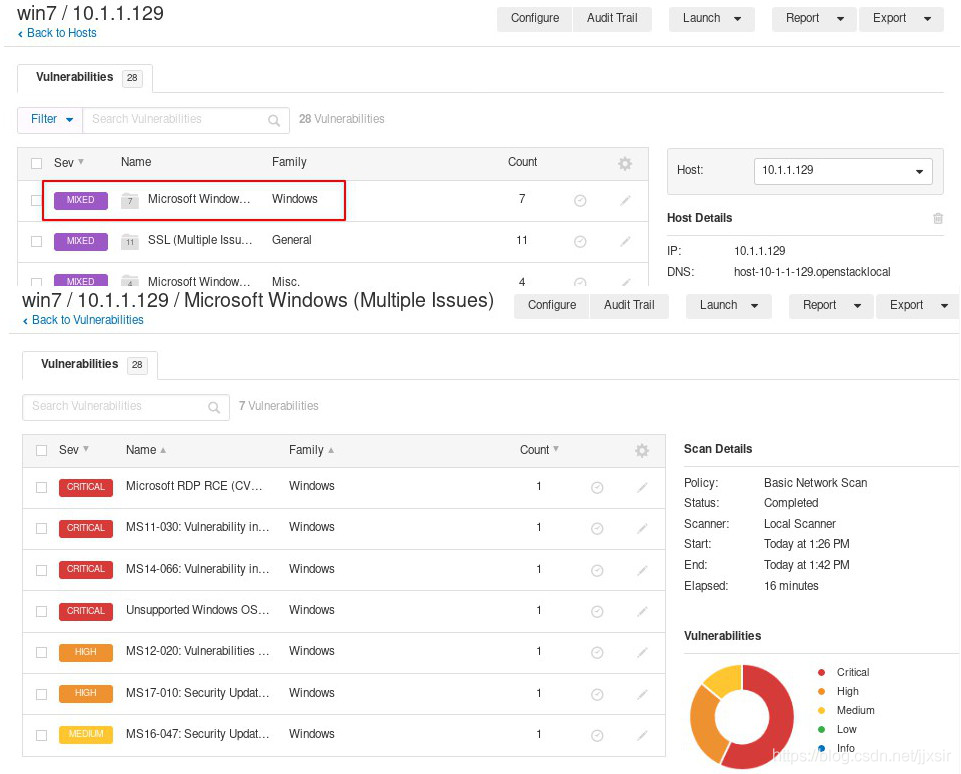Click the clock icon in the Microsoft RDP RCE row
This screenshot has width=961, height=774.
(x=597, y=488)
